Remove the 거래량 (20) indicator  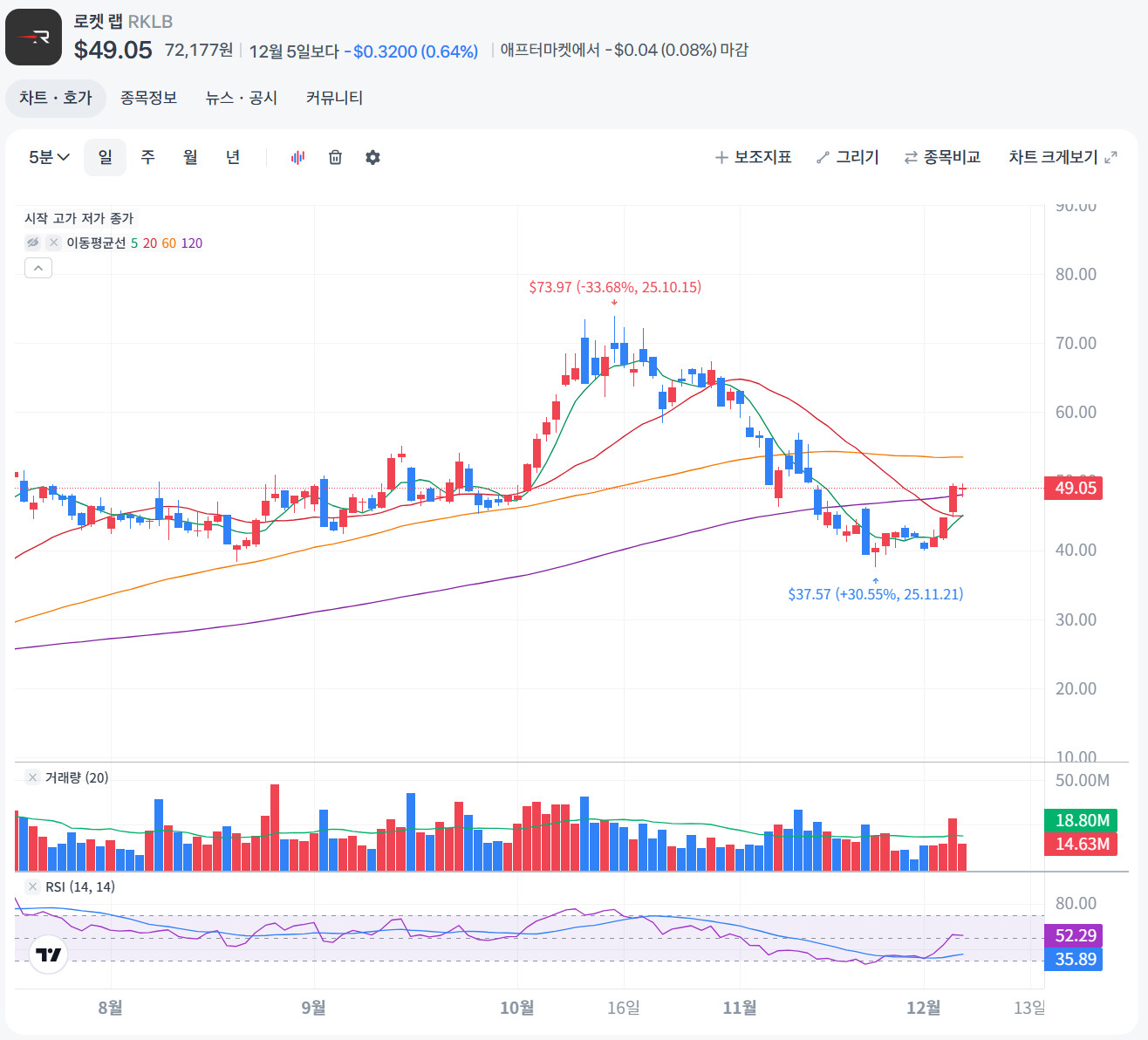click(32, 777)
